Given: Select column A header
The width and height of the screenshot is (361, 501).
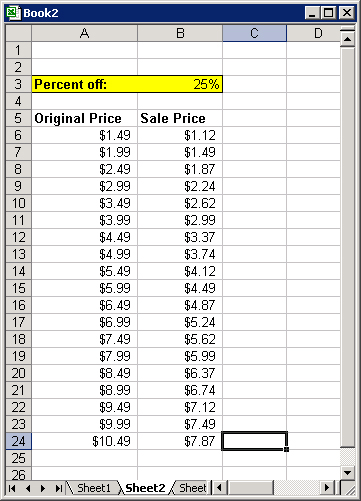Looking at the screenshot, I should tap(84, 33).
